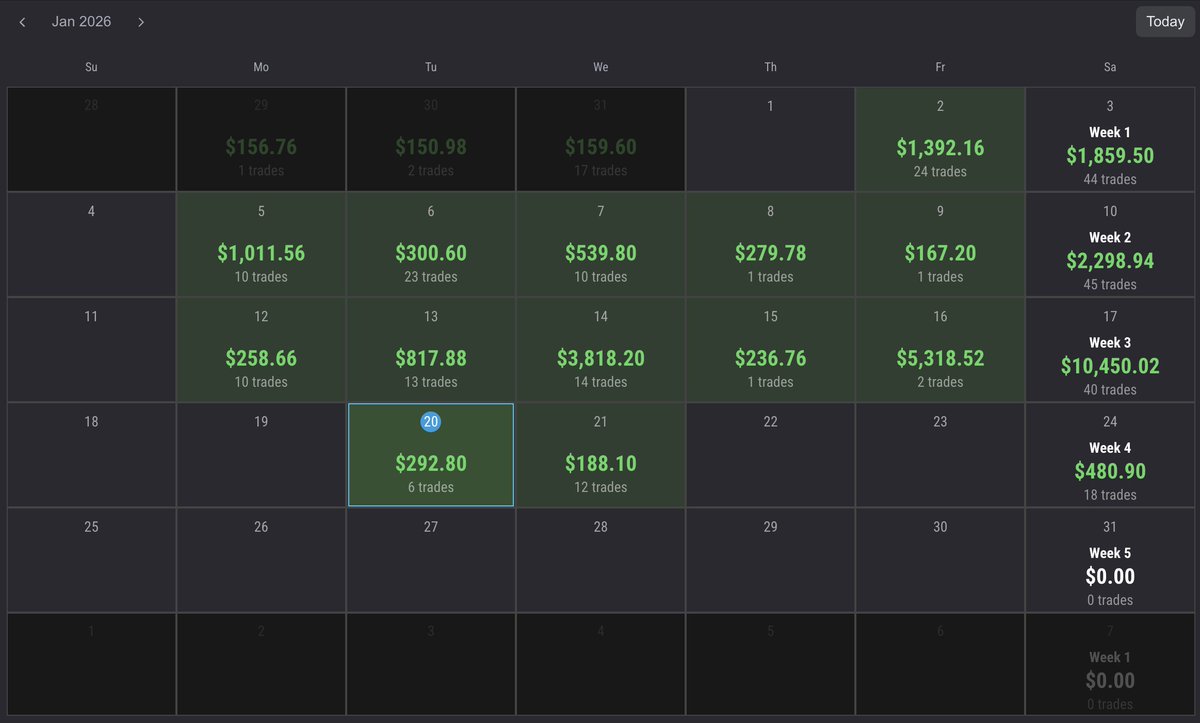Go to previous month with left chevron
Screen dimensions: 1200x723
(22, 22)
